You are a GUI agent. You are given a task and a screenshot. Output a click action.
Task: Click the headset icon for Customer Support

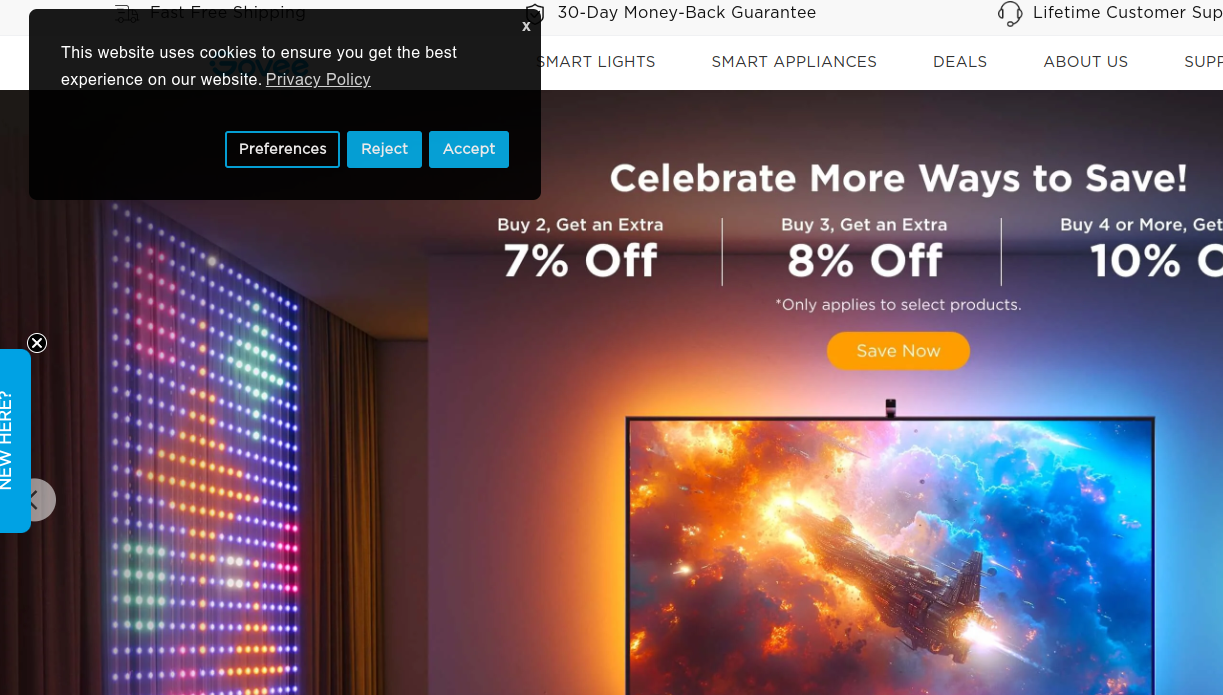1010,13
